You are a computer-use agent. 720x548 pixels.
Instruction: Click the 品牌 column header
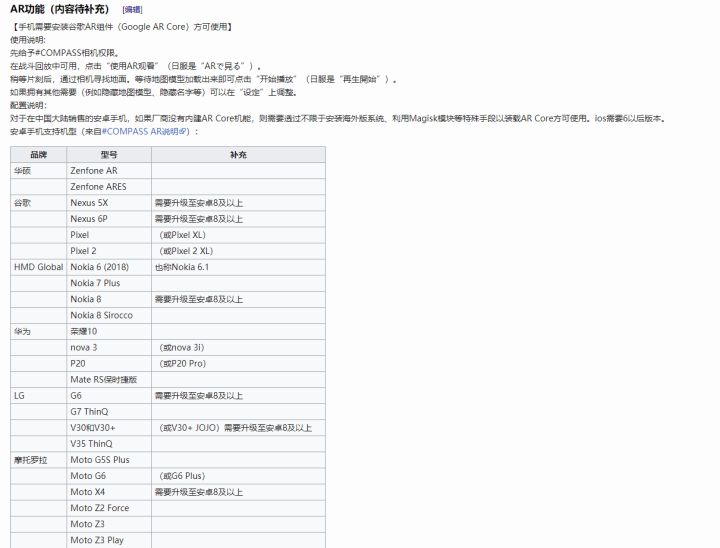tap(39, 155)
